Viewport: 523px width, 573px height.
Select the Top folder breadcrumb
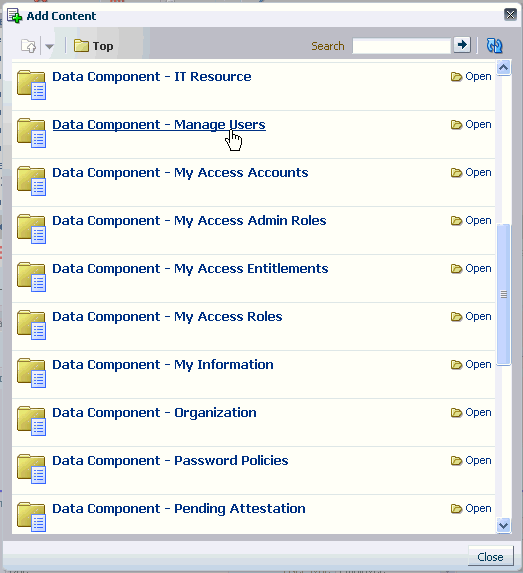click(94, 46)
